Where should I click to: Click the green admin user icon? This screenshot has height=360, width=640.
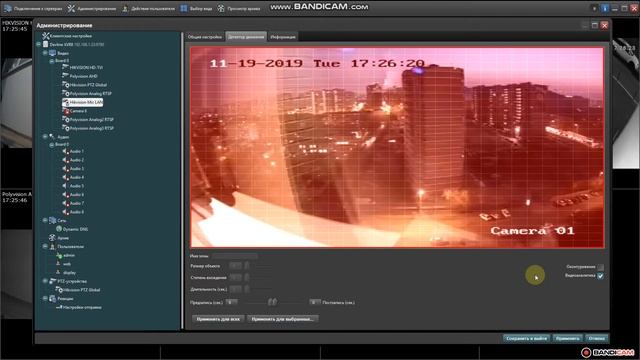[x=58, y=255]
